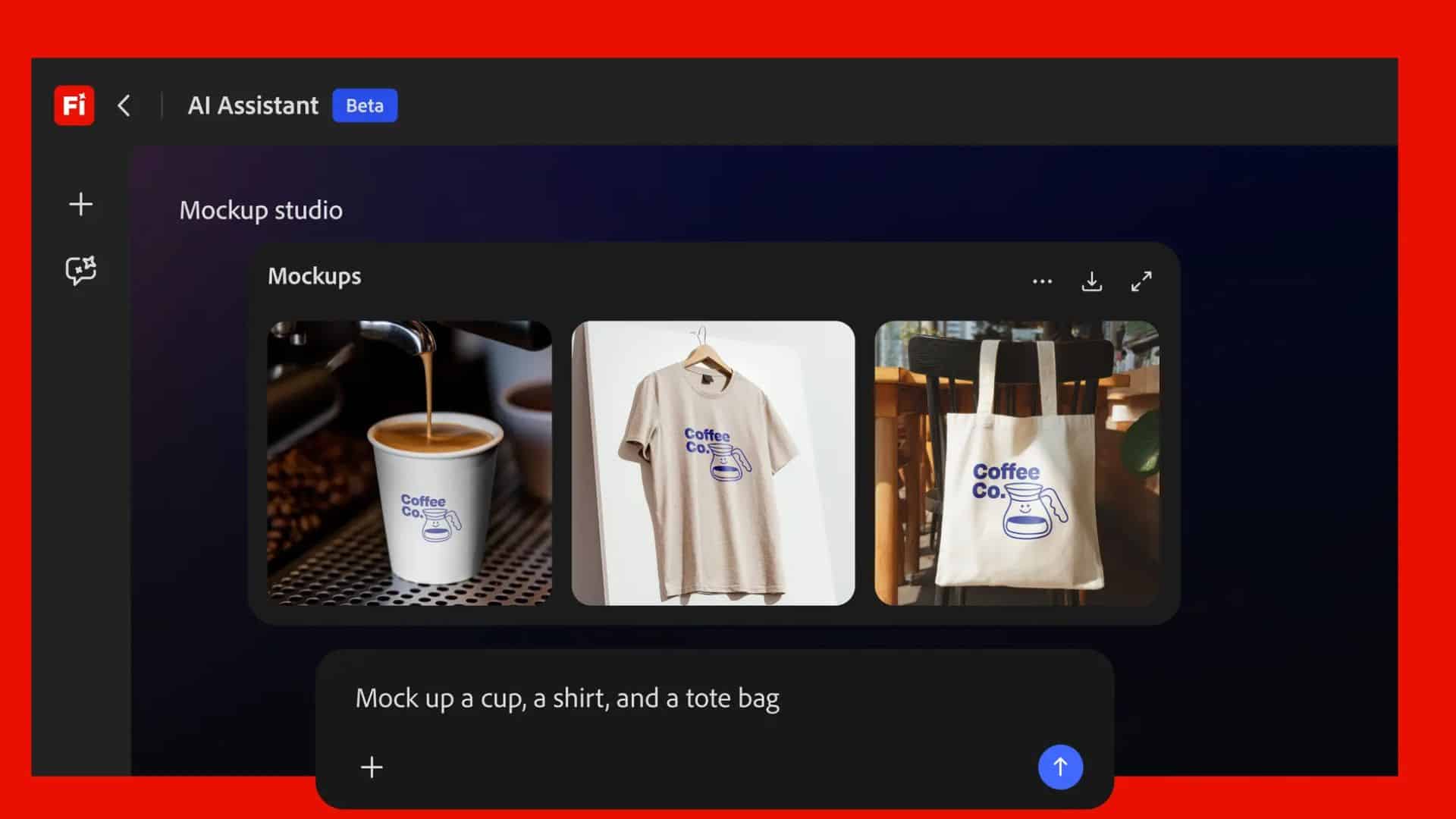This screenshot has width=1456, height=819.
Task: Start a new item with sidebar plus icon
Action: pyautogui.click(x=80, y=204)
